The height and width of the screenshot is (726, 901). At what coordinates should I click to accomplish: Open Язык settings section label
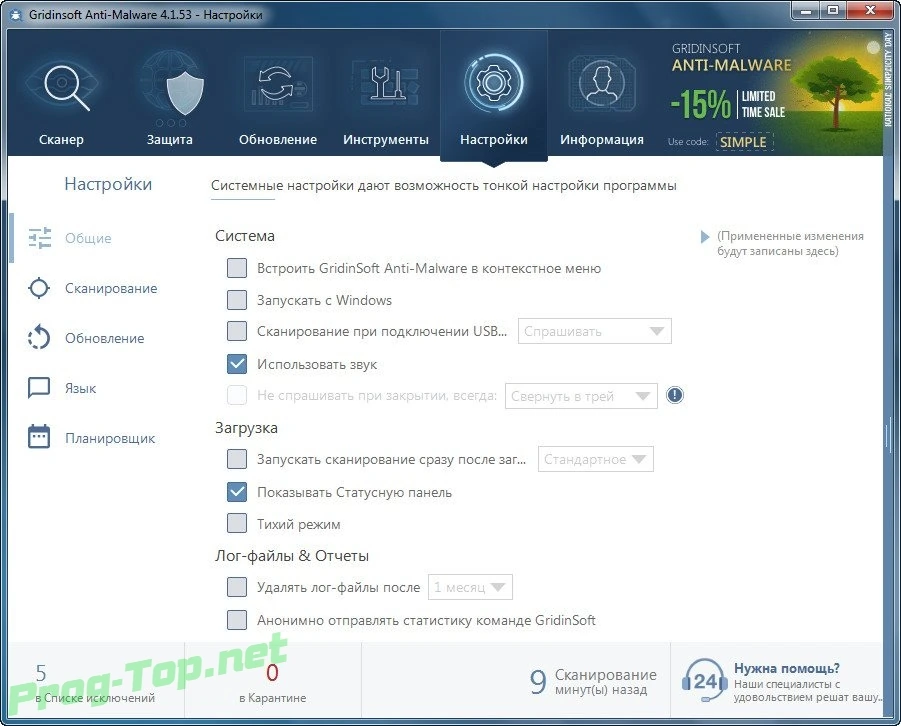(x=80, y=389)
